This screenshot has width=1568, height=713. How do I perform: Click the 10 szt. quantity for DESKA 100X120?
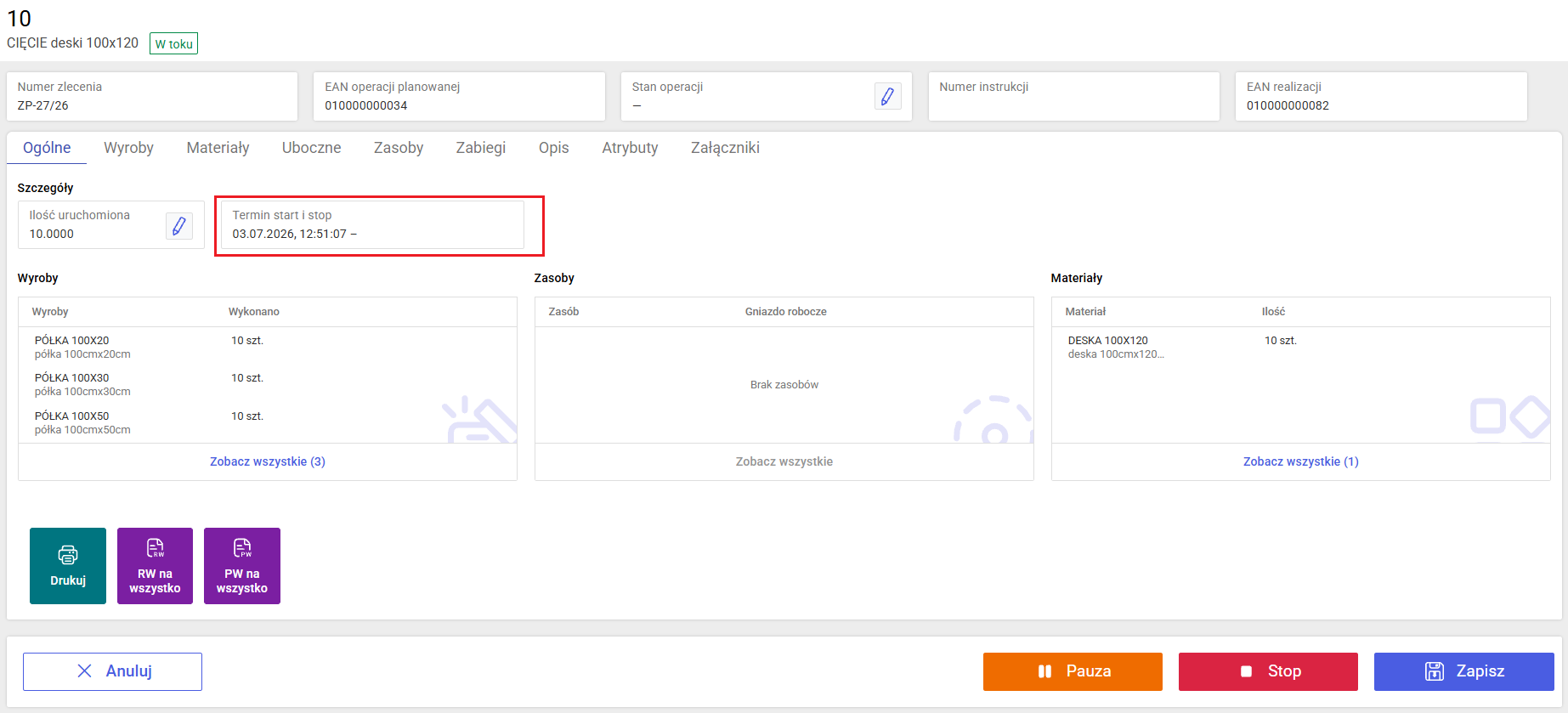click(x=1280, y=341)
